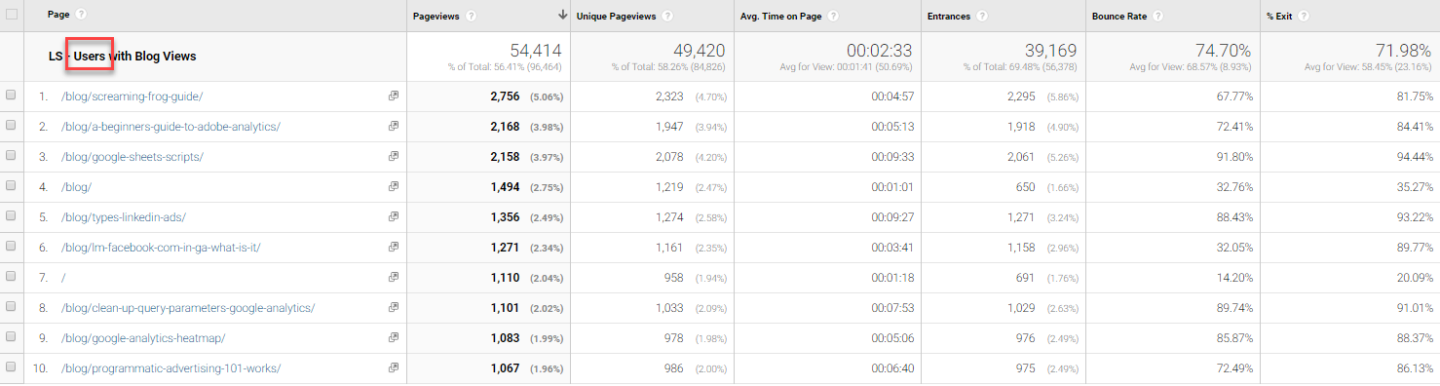Sort table by Entrances column header
Image resolution: width=1440 pixels, height=386 pixels.
pyautogui.click(x=948, y=15)
